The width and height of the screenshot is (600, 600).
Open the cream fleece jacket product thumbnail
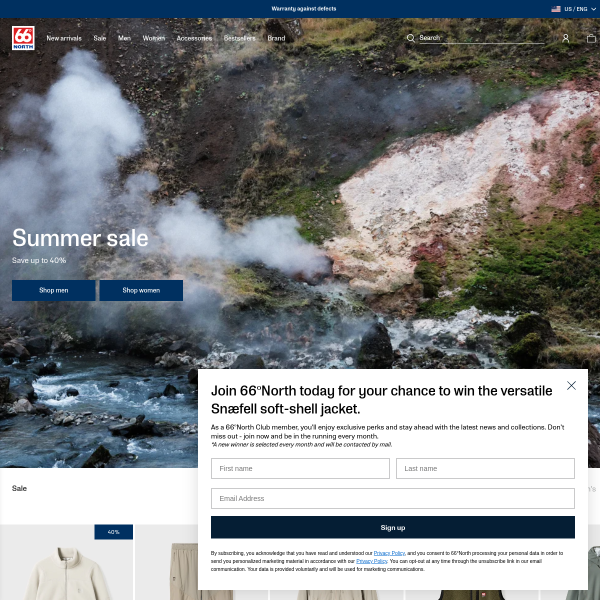(67, 562)
